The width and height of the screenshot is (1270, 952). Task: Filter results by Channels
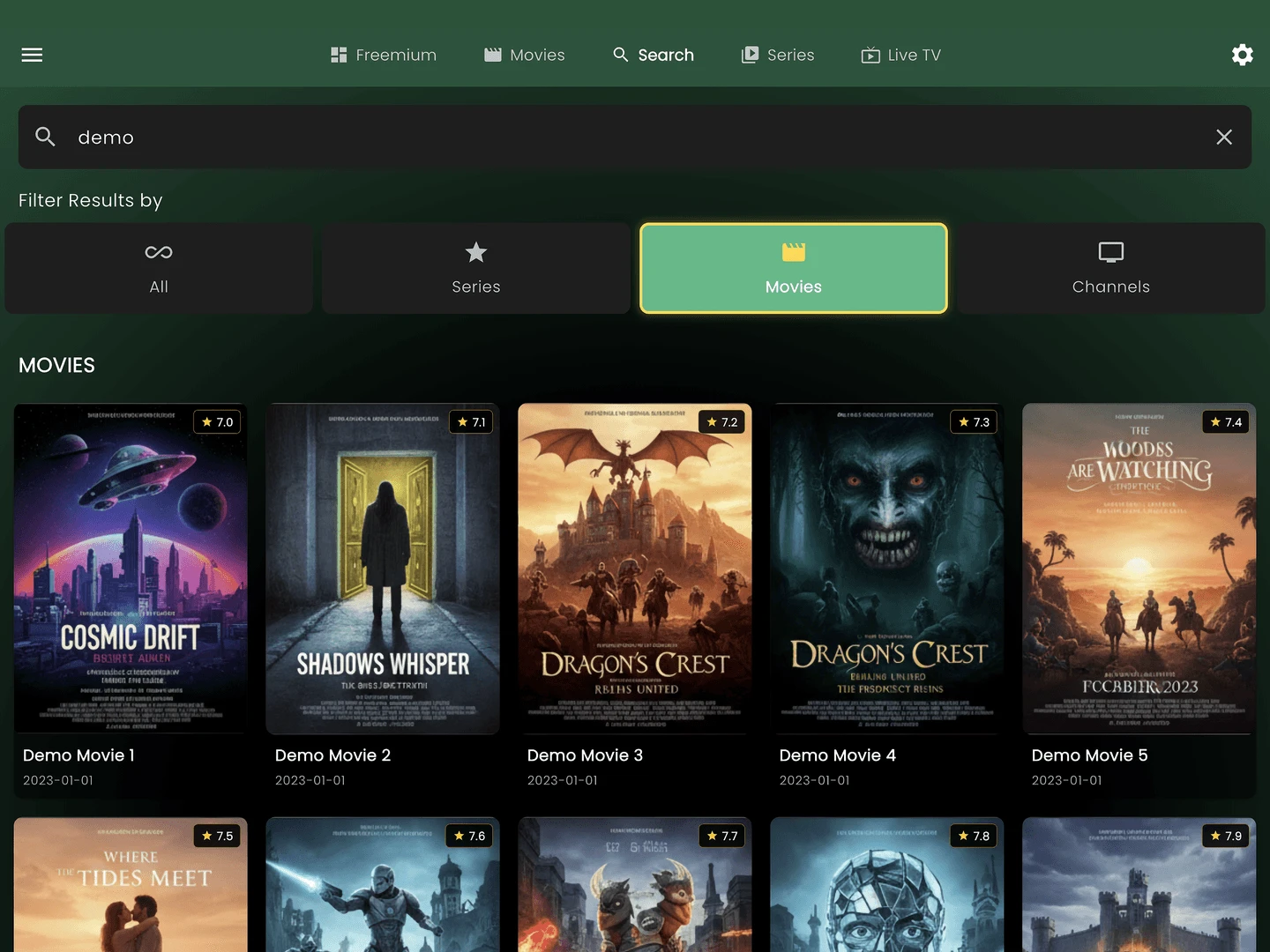coord(1111,268)
